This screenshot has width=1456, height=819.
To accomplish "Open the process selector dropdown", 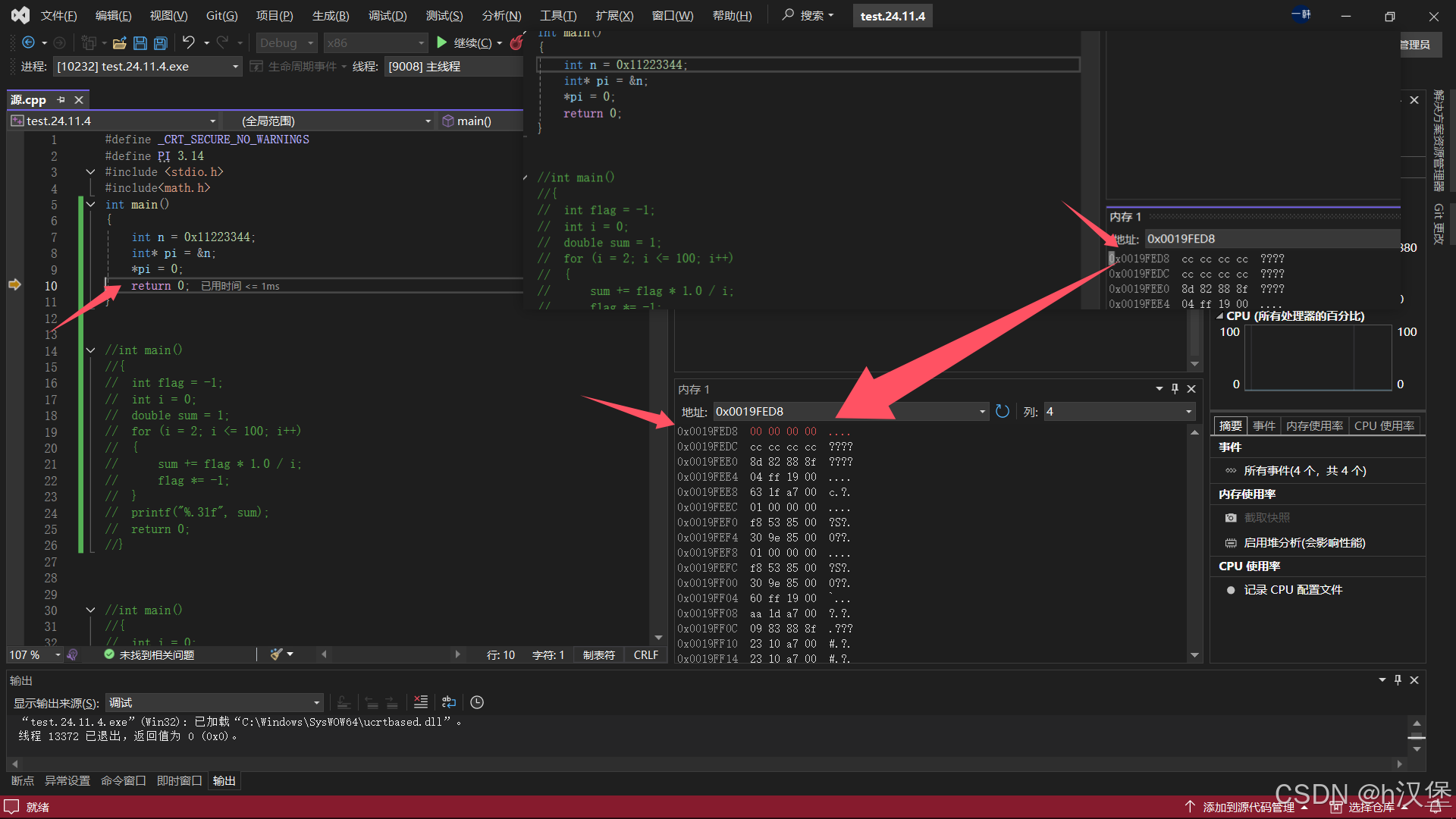I will pos(235,67).
